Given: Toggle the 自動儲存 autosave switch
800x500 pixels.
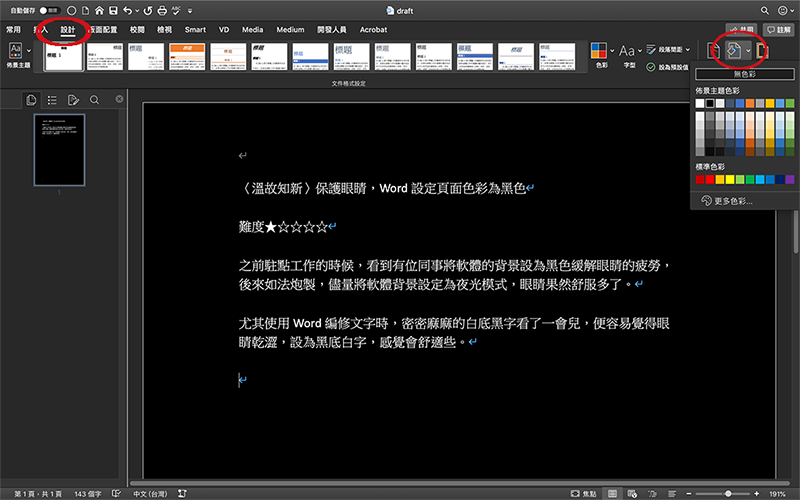Looking at the screenshot, I should [50, 10].
